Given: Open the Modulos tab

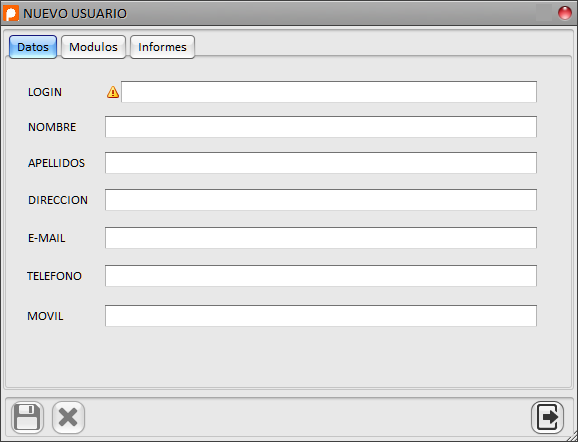Looking at the screenshot, I should pyautogui.click(x=93, y=47).
